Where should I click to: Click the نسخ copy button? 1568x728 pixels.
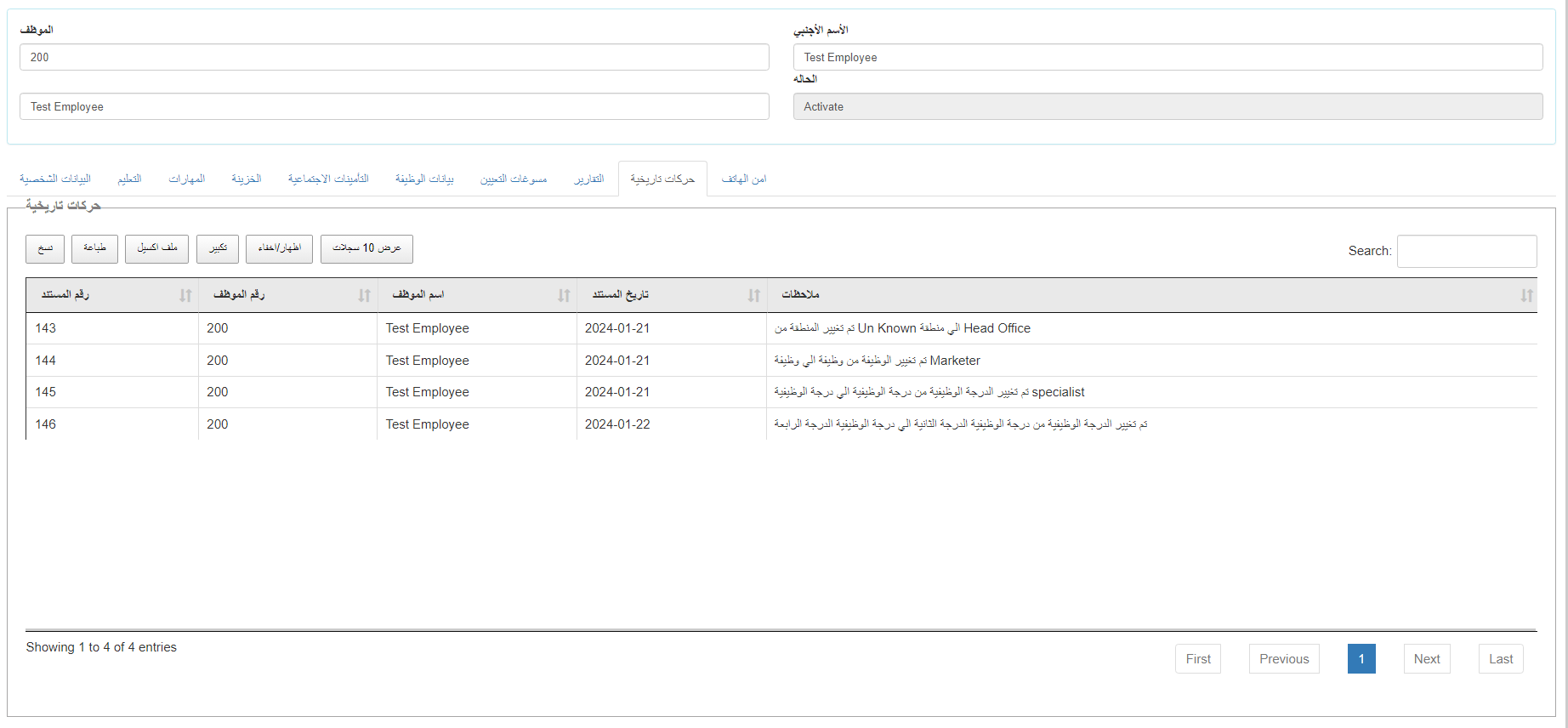coord(45,248)
